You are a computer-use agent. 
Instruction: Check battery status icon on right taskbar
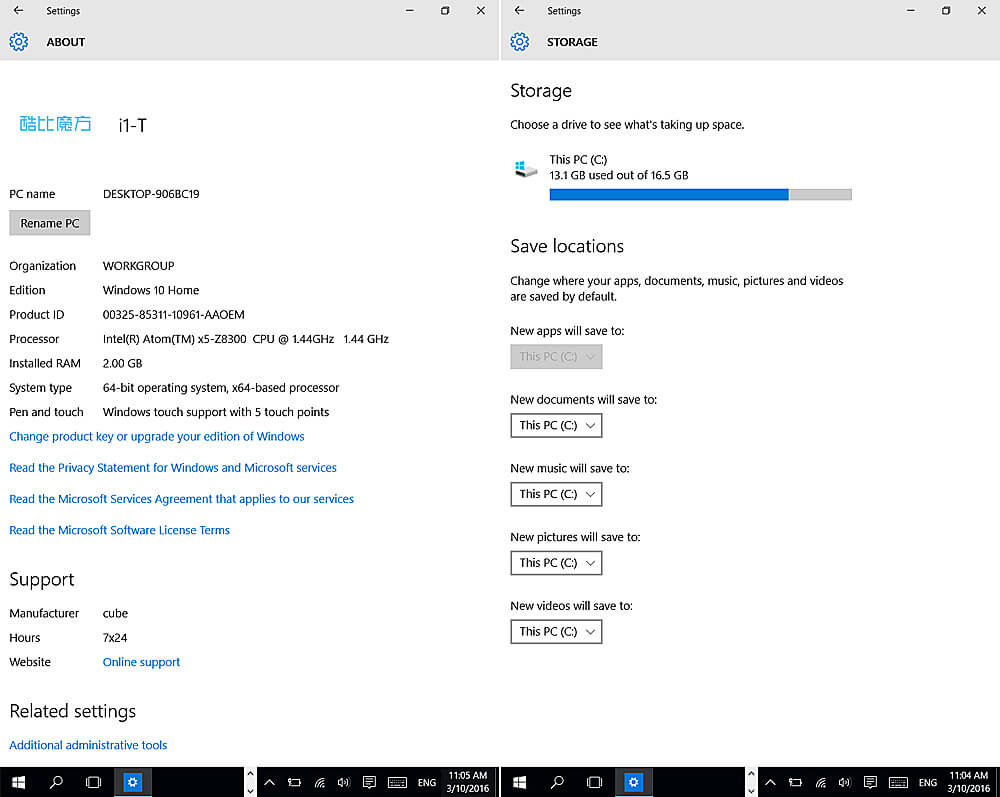tap(795, 782)
